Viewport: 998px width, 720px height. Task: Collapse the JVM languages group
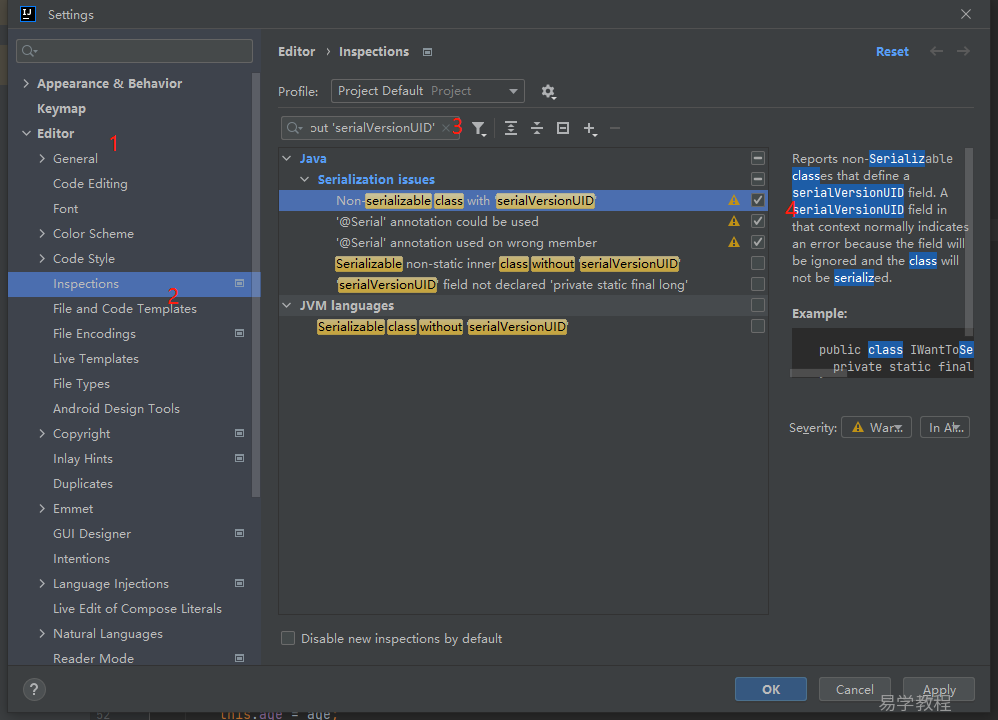(286, 306)
